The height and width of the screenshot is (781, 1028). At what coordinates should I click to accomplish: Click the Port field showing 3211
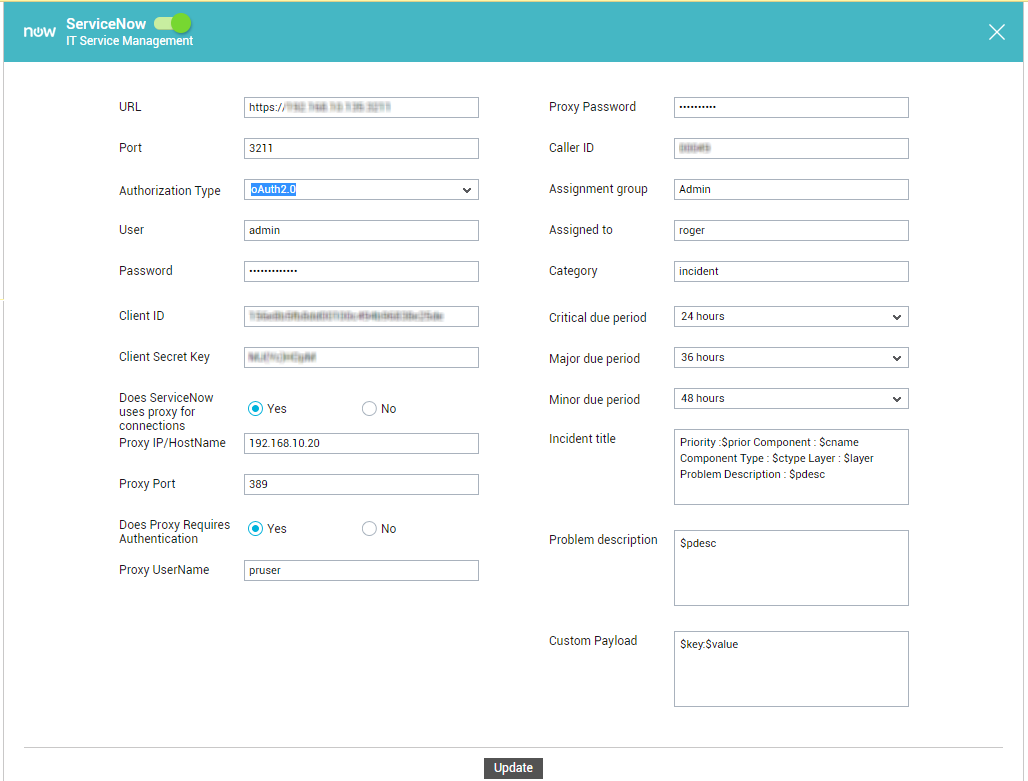tap(361, 148)
